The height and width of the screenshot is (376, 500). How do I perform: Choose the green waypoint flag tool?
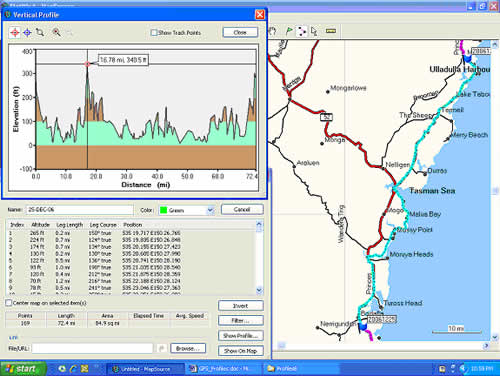(289, 31)
